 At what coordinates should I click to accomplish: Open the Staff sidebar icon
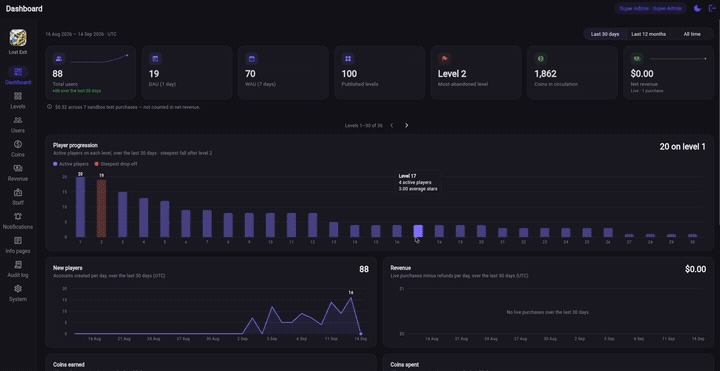pyautogui.click(x=18, y=192)
